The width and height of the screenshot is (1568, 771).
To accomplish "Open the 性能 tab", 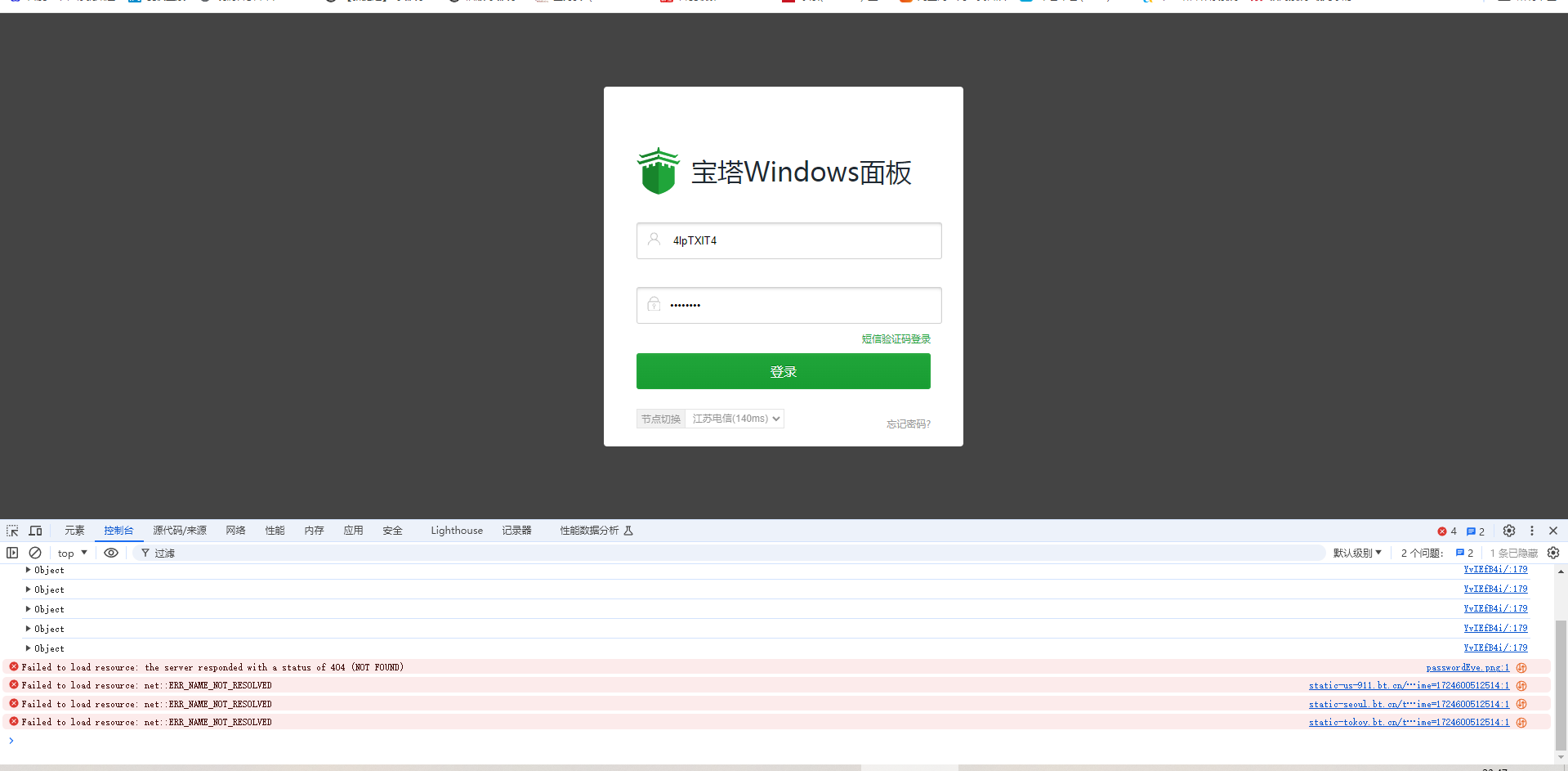I will (x=275, y=531).
